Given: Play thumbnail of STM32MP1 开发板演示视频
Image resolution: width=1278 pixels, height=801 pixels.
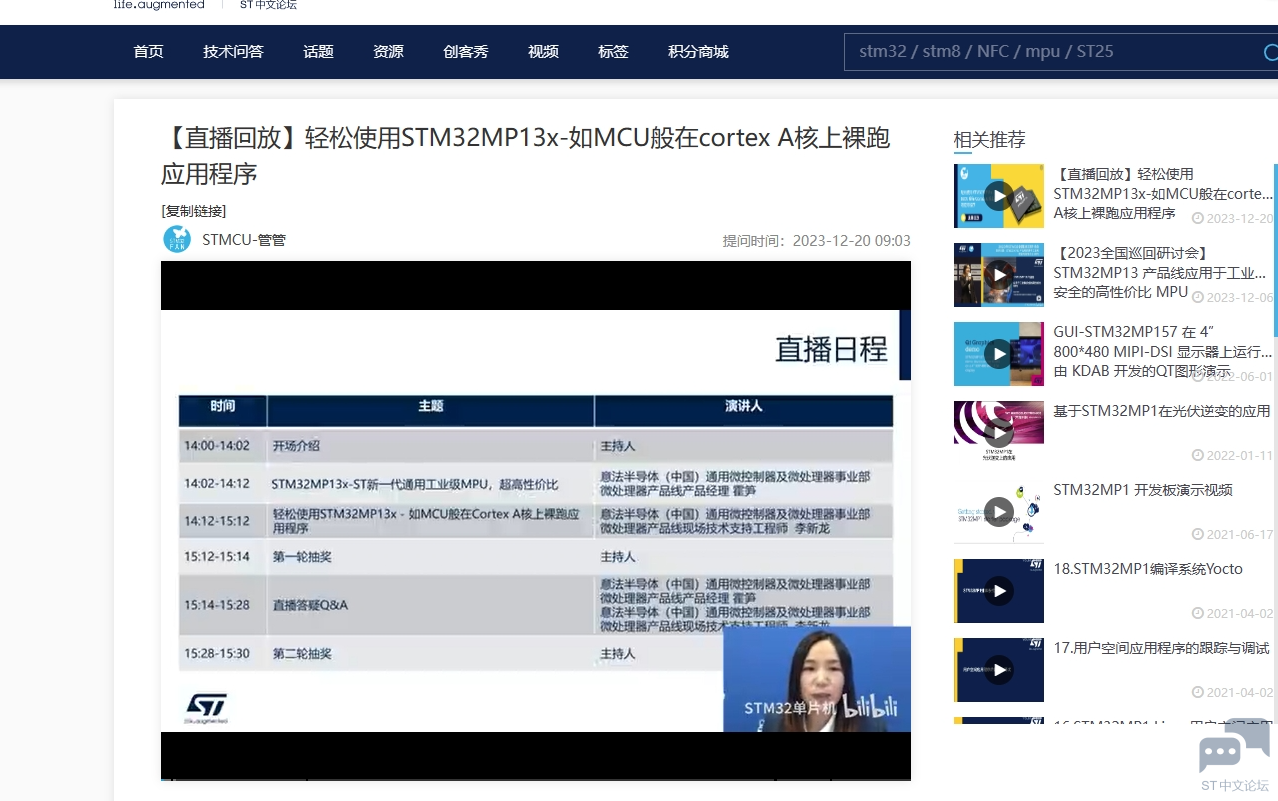Looking at the screenshot, I should (998, 512).
